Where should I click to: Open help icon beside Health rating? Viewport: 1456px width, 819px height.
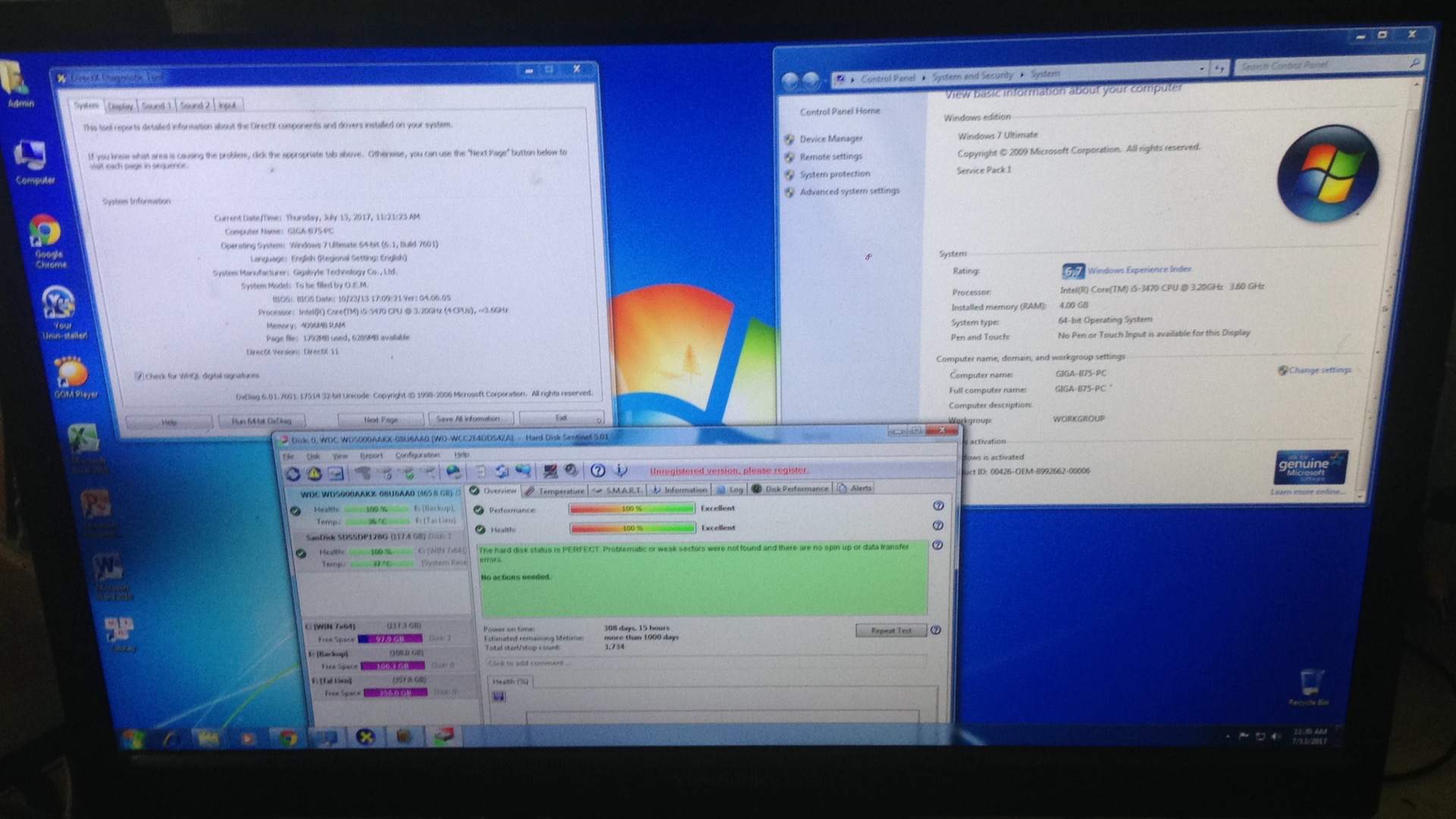pyautogui.click(x=938, y=525)
